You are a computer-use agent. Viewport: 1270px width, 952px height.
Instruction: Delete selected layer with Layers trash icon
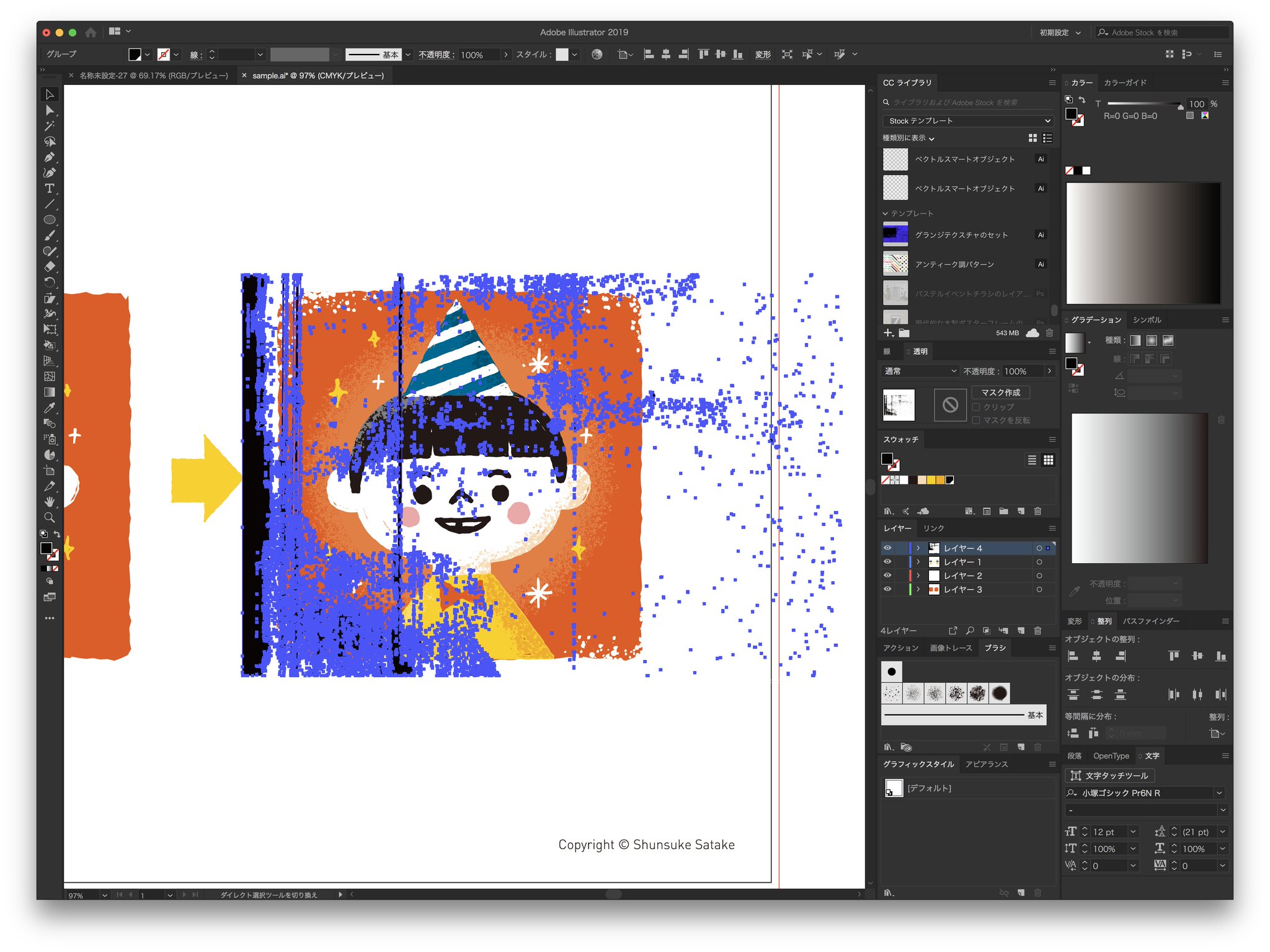tap(1037, 630)
